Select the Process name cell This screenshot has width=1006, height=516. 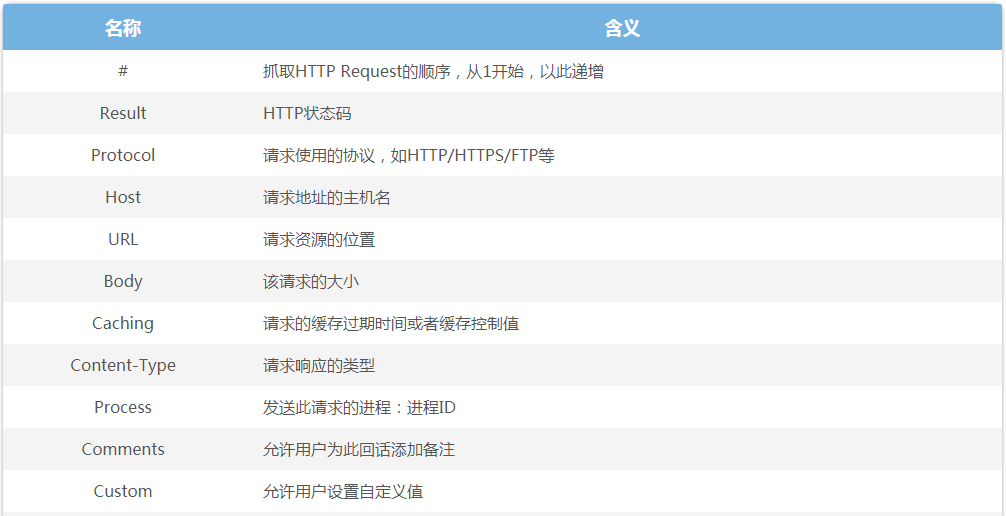click(123, 407)
